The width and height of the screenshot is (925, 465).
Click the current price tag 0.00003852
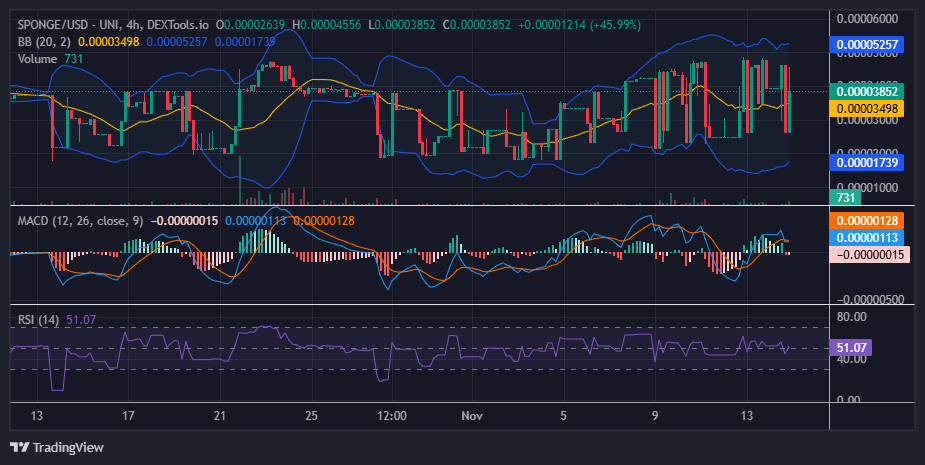pos(867,91)
